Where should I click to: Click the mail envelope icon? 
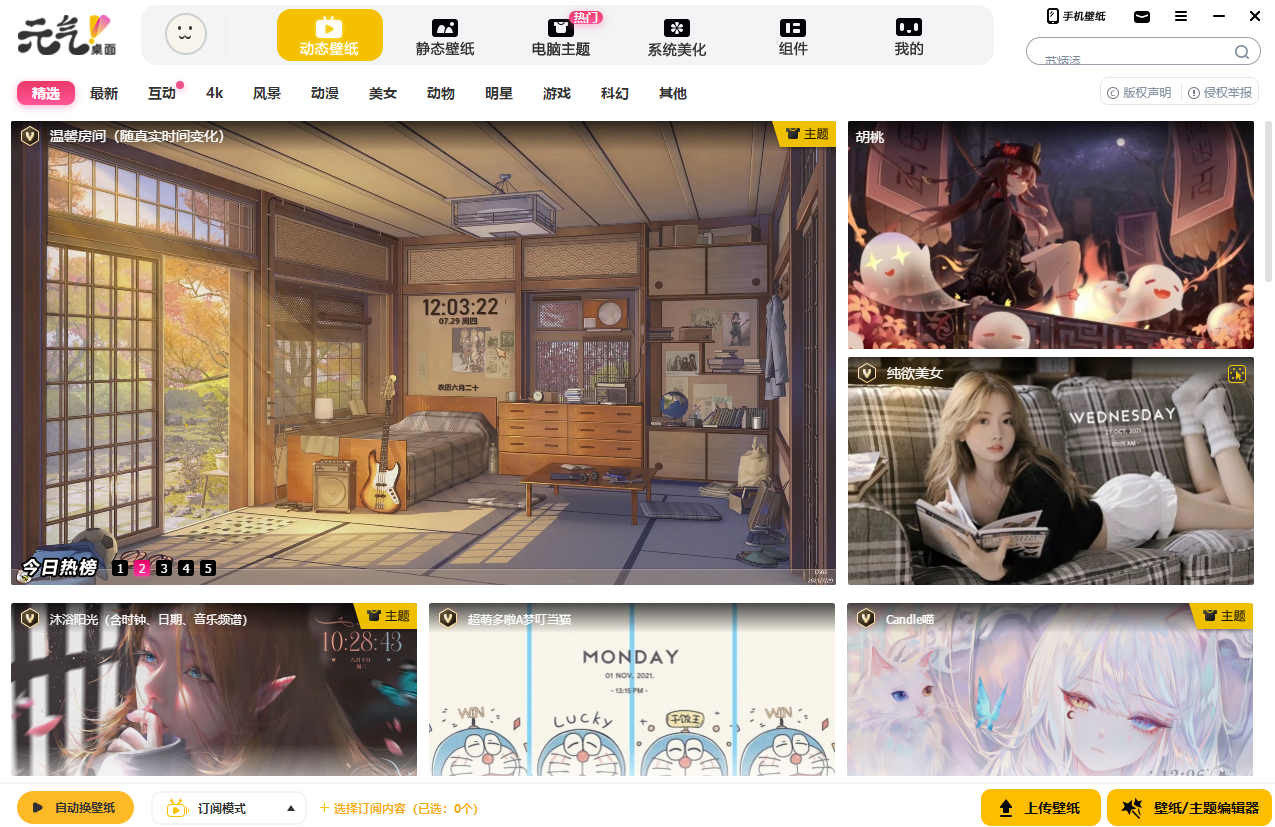(1141, 16)
